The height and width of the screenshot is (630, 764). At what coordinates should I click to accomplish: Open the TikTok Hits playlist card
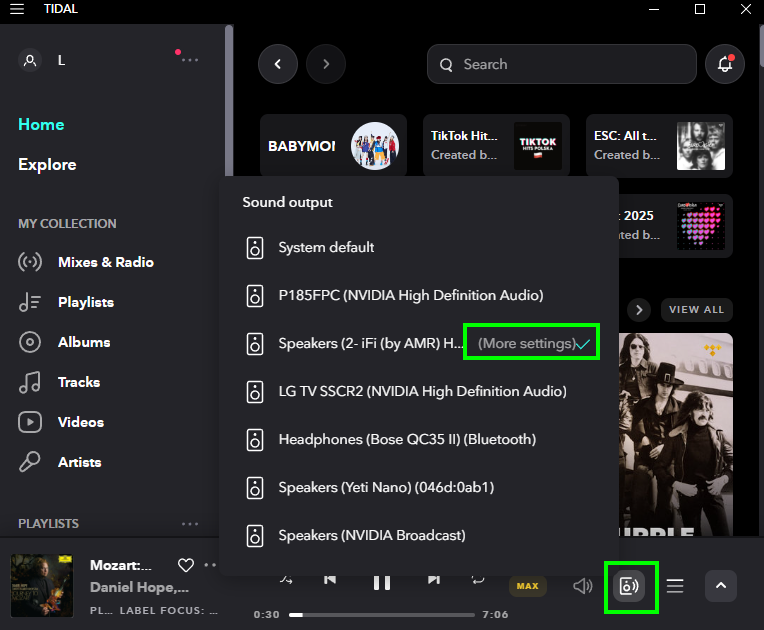[496, 145]
